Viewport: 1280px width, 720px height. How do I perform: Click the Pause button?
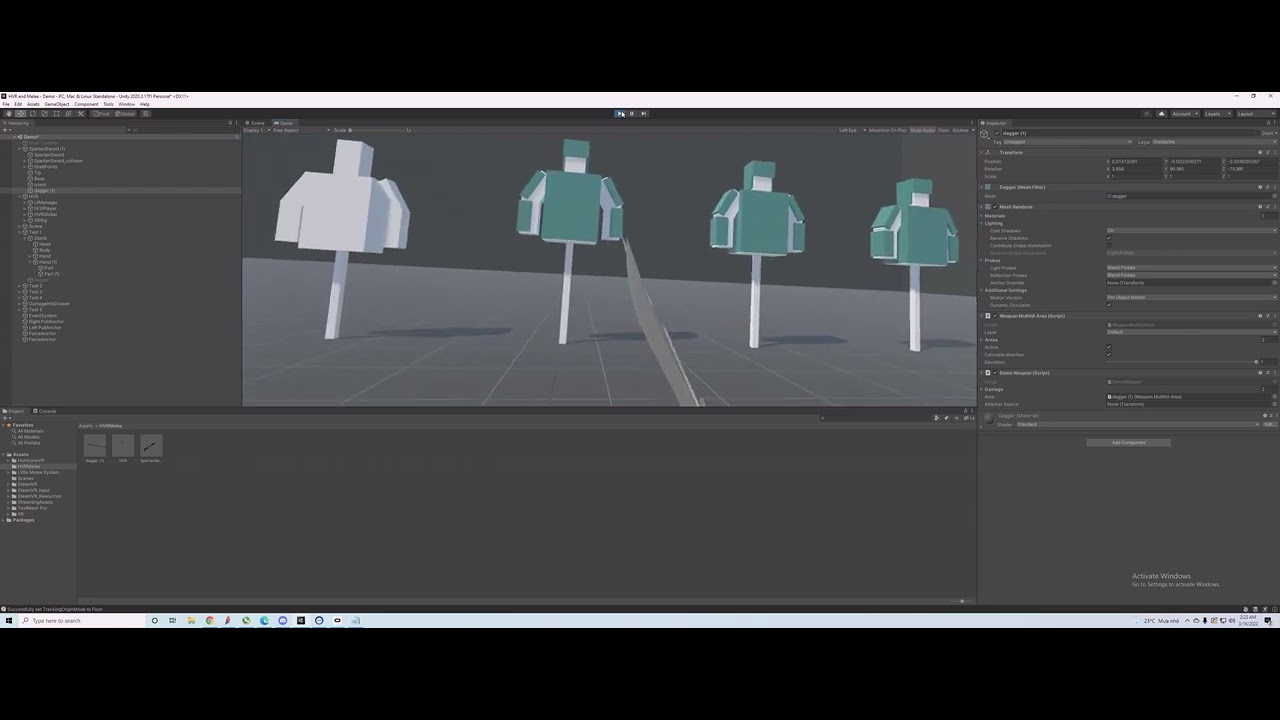click(x=632, y=113)
